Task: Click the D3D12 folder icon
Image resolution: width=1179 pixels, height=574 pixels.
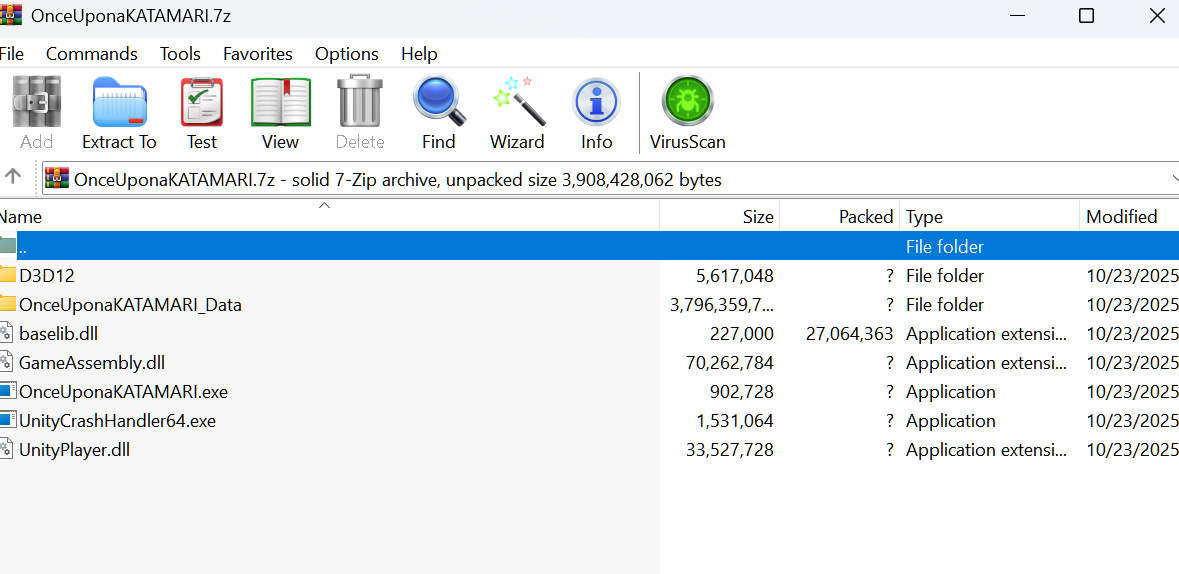Action: pyautogui.click(x=7, y=275)
